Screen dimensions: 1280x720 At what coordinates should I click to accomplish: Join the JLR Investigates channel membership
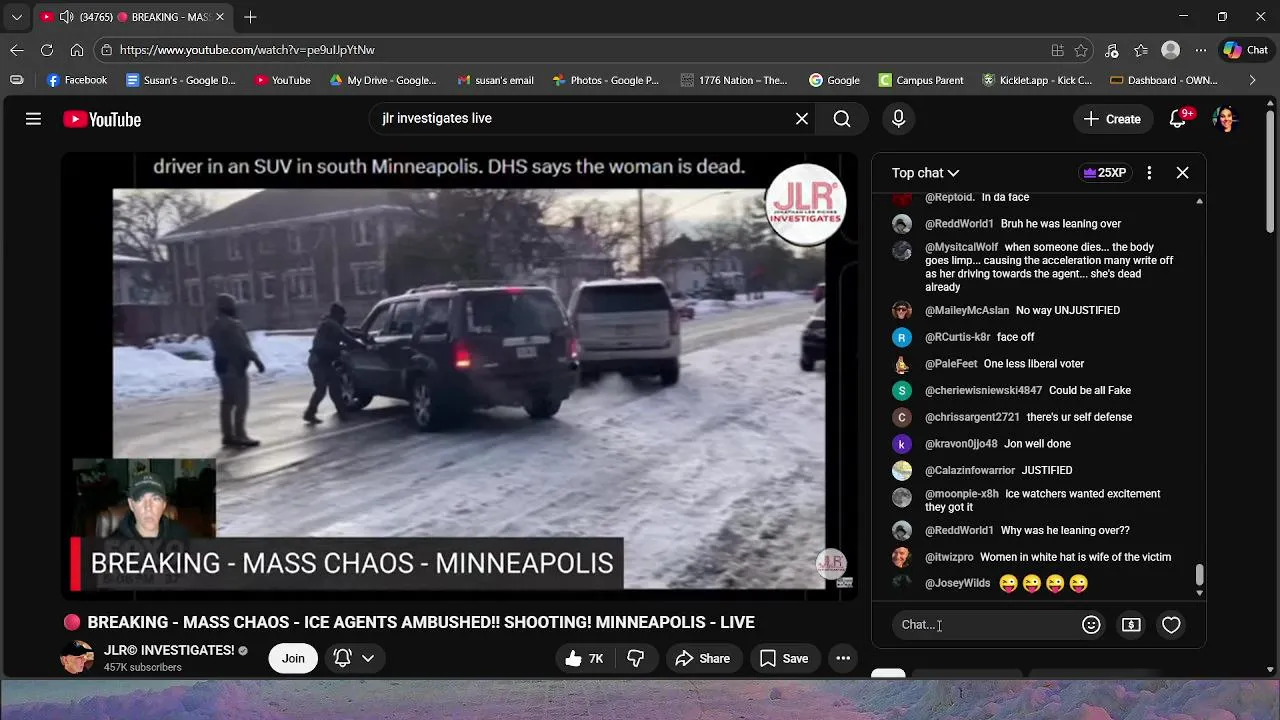(x=293, y=658)
